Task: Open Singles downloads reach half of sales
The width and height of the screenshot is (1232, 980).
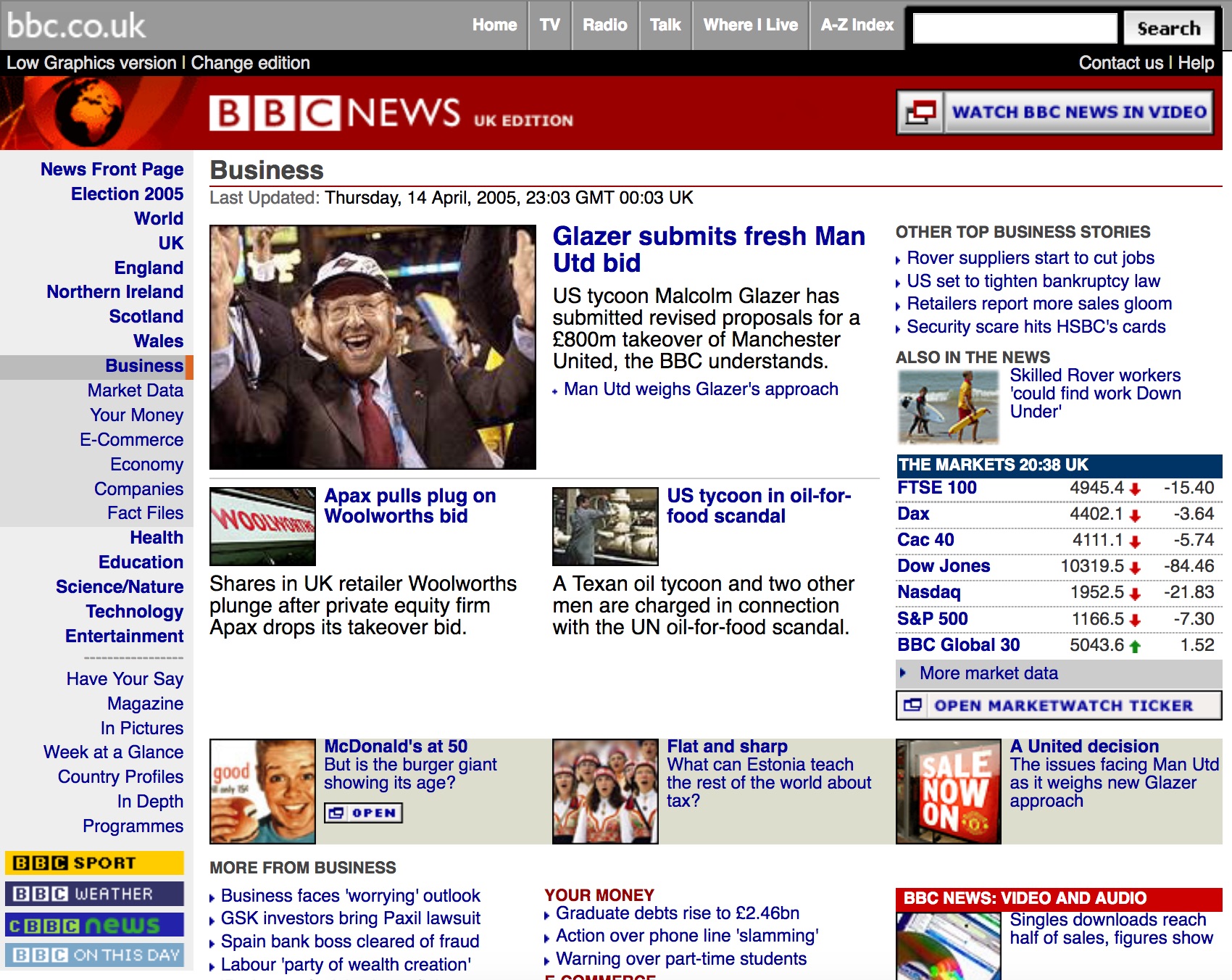Action: [1111, 929]
